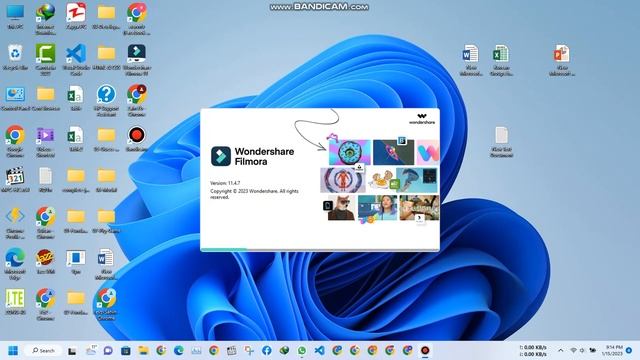Open the Windows Start menu
The image size is (640, 360).
pyautogui.click(x=13, y=351)
